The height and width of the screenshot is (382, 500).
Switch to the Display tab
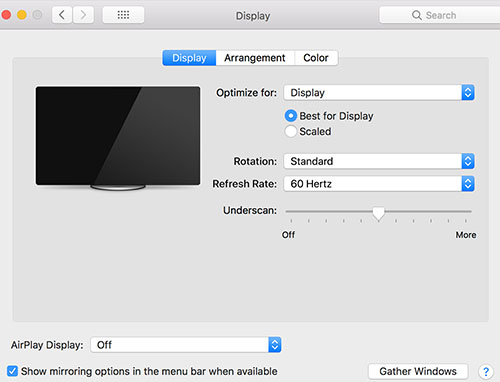click(189, 58)
